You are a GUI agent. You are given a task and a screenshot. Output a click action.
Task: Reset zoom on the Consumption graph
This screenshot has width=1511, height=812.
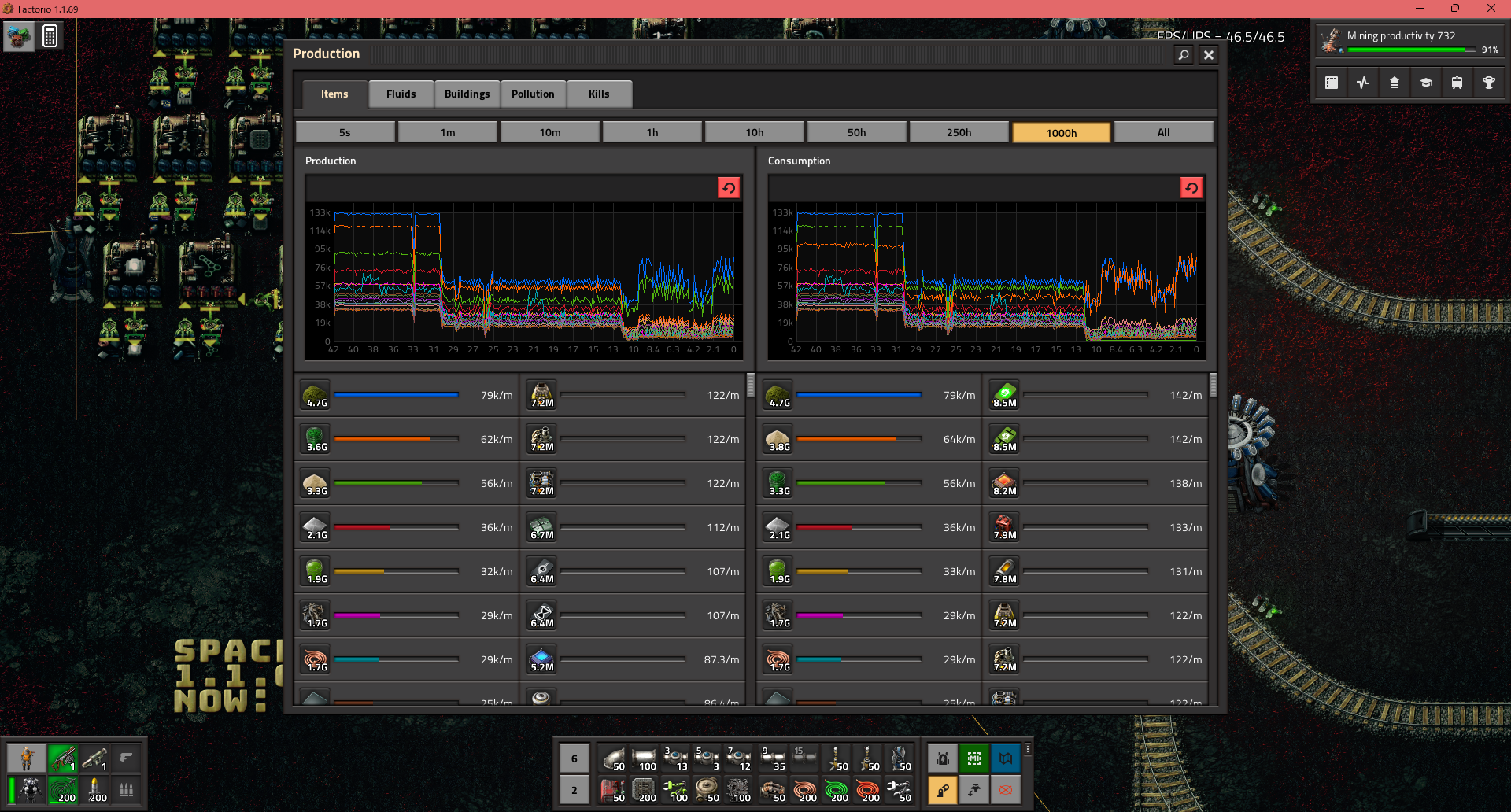coord(1191,187)
